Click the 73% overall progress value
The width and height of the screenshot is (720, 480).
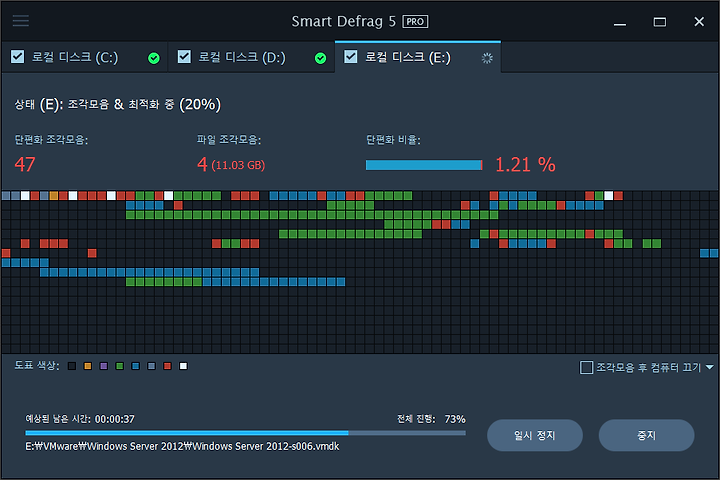point(455,419)
